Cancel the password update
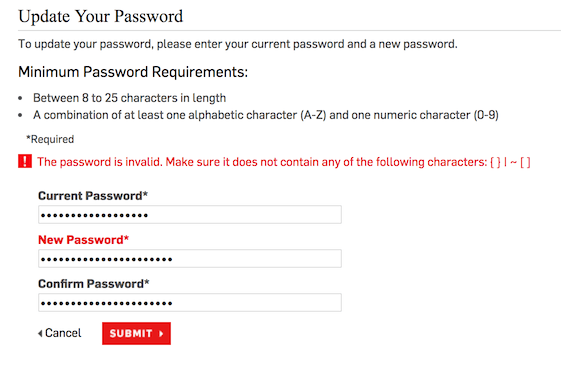Viewport: 561px width, 376px height. click(x=60, y=333)
